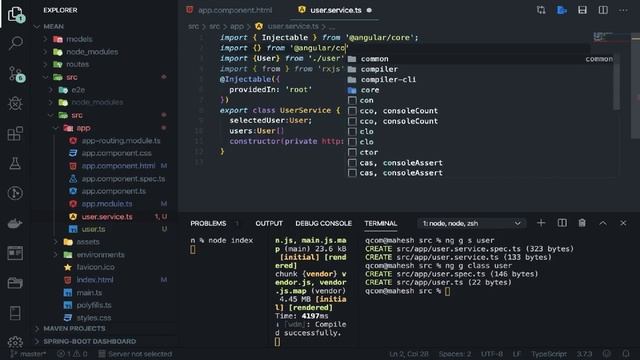Open polyfills.ts file
The height and width of the screenshot is (360, 640).
(94, 305)
